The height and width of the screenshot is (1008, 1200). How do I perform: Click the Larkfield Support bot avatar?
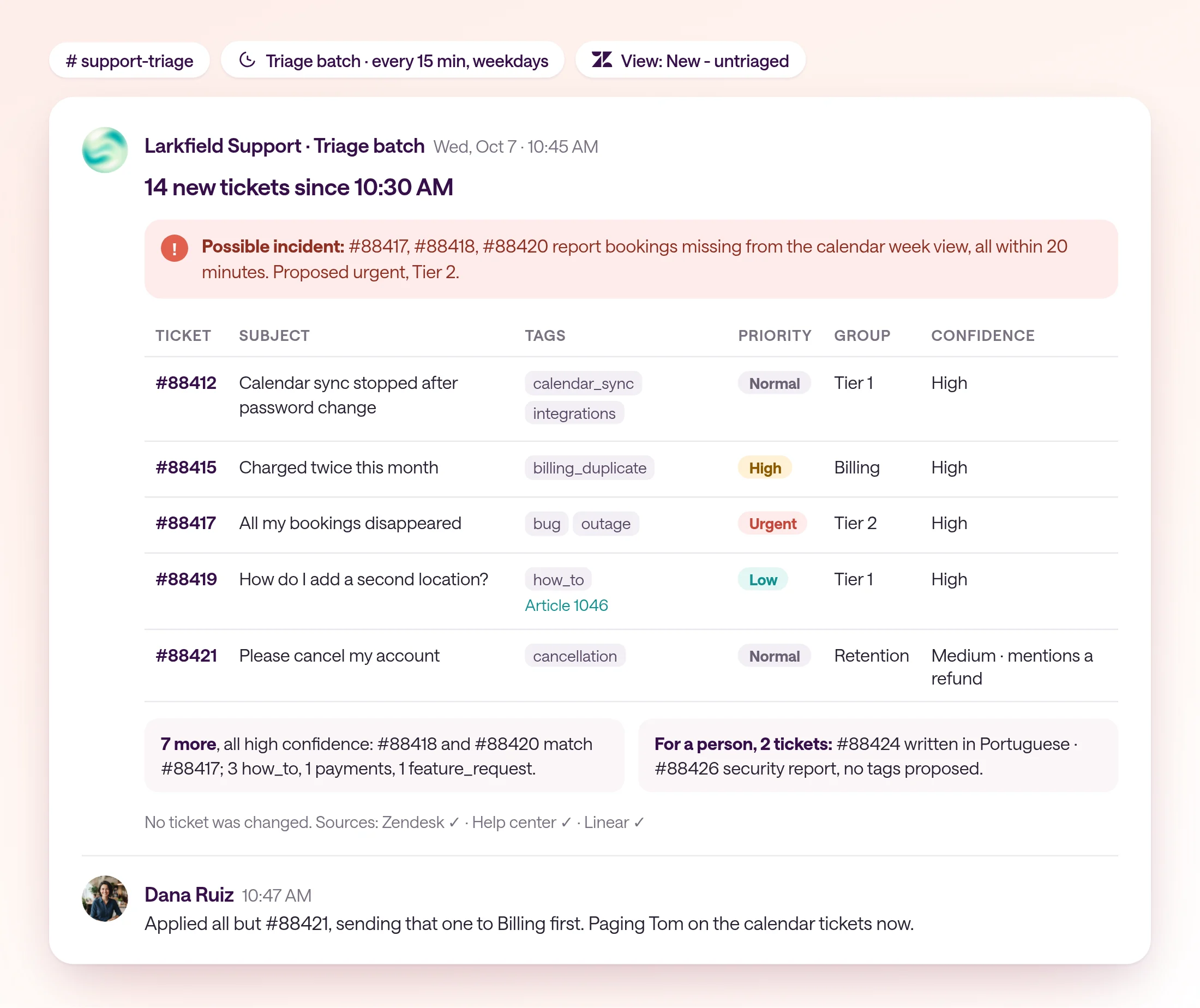(x=105, y=149)
